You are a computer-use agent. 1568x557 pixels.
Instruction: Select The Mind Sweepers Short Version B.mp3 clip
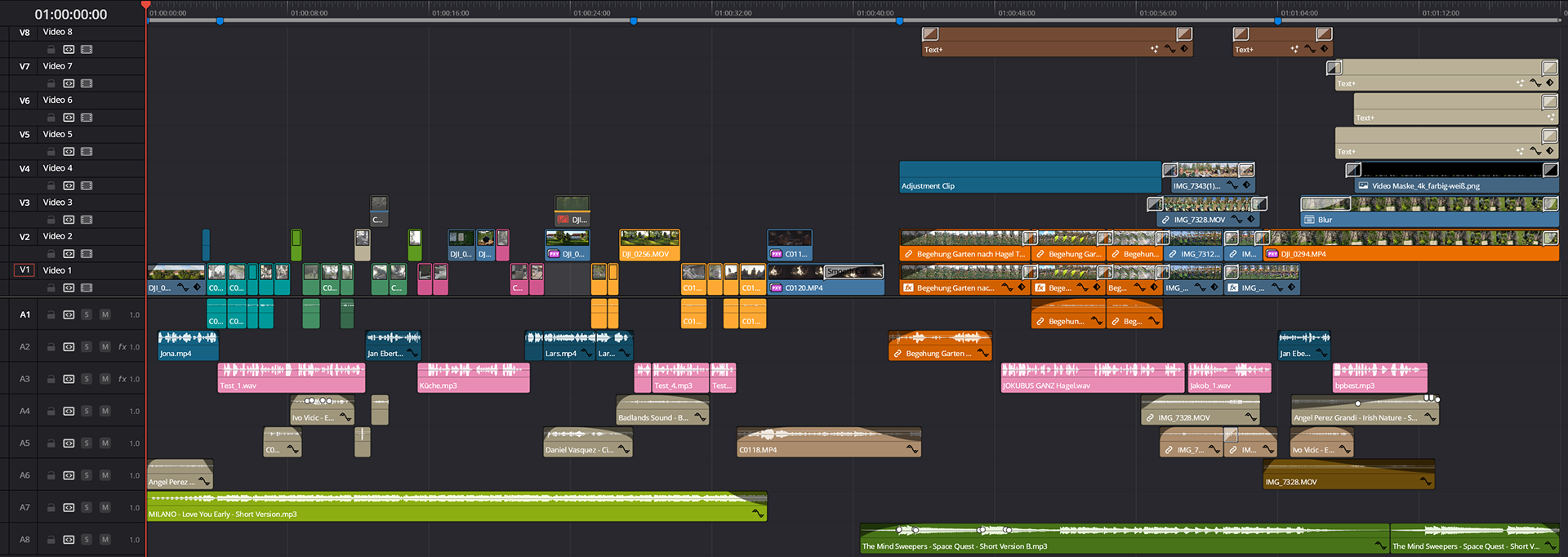tap(1125, 539)
